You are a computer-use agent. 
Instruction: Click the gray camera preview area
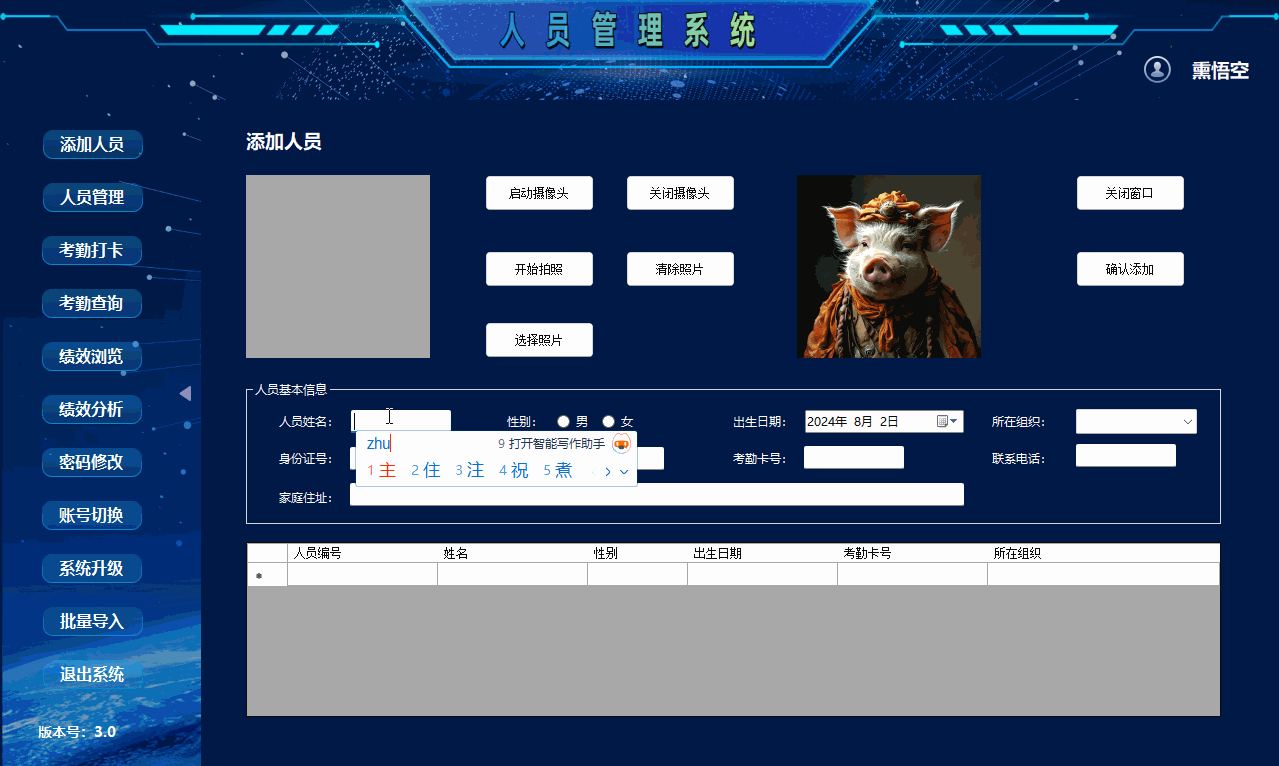(338, 266)
